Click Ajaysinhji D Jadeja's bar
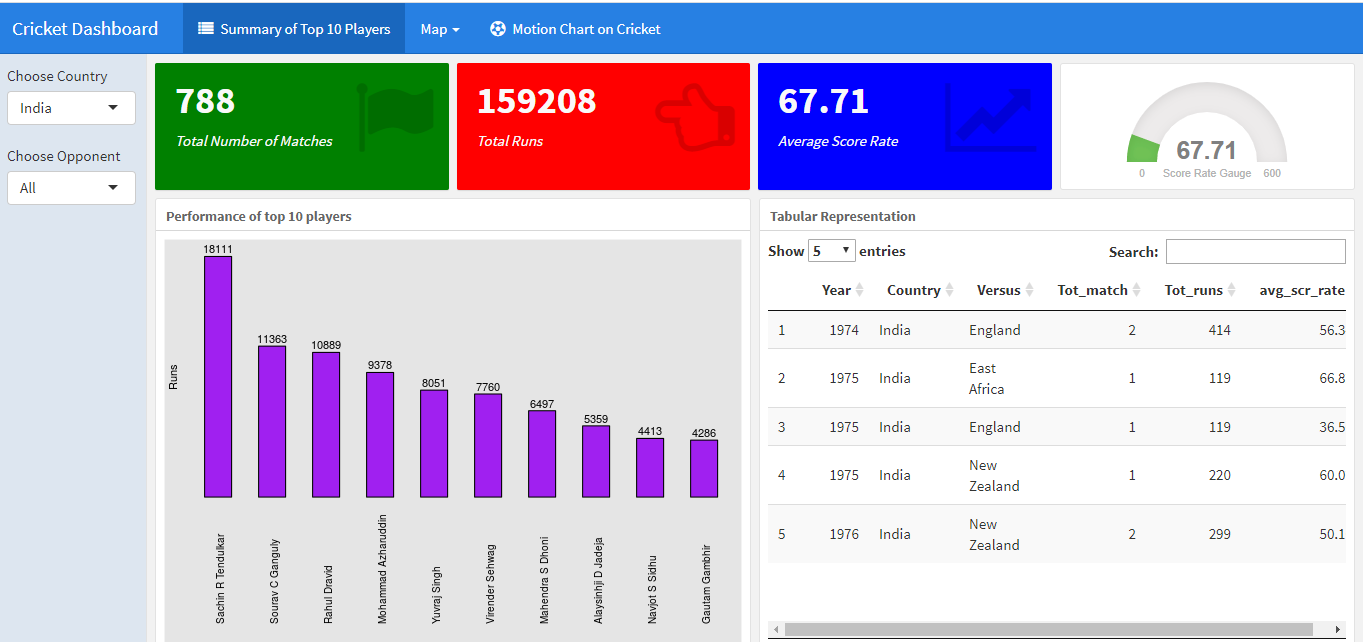The width and height of the screenshot is (1363, 642). (596, 462)
